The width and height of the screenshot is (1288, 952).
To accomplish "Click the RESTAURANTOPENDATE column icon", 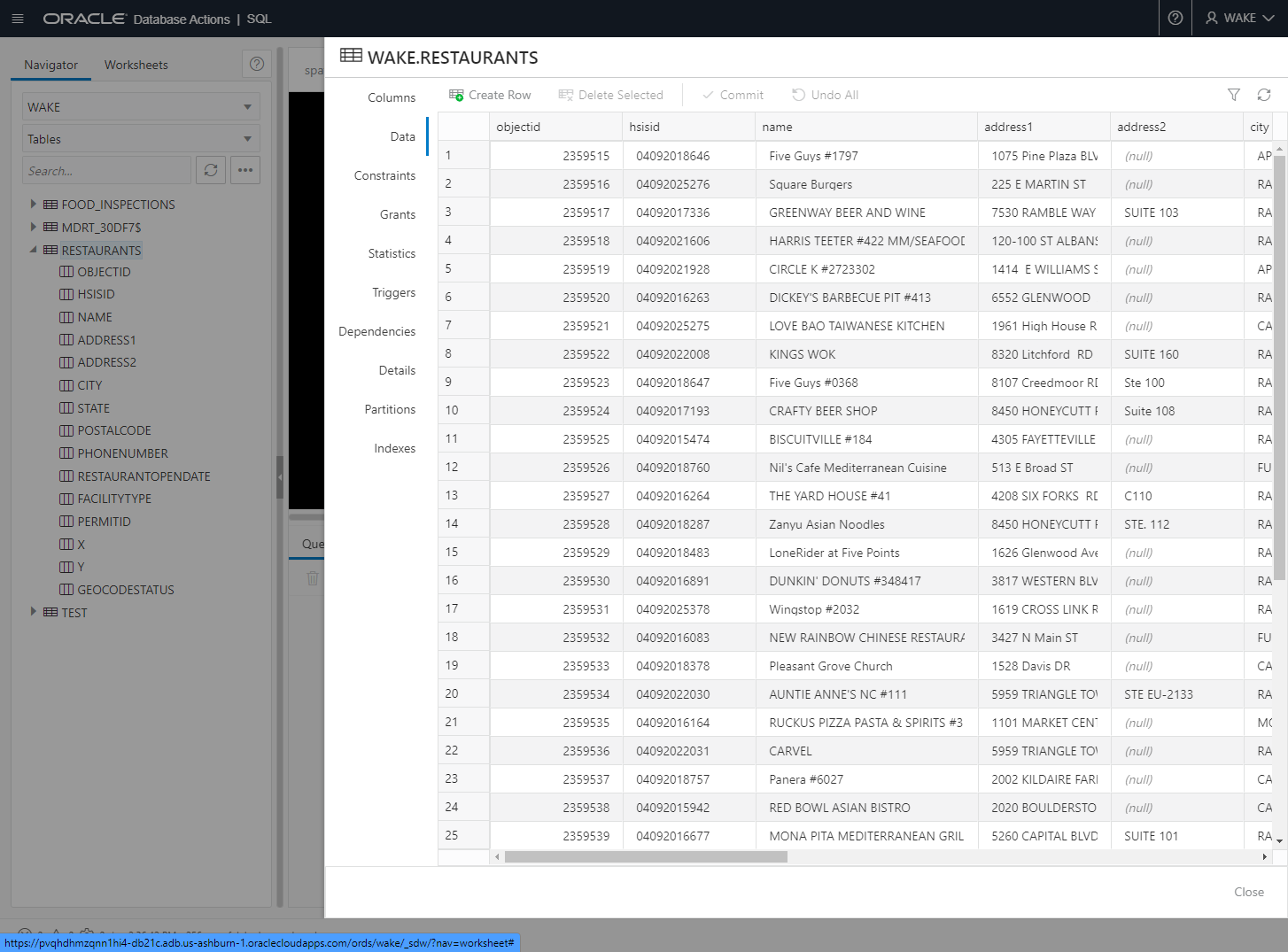I will [66, 476].
